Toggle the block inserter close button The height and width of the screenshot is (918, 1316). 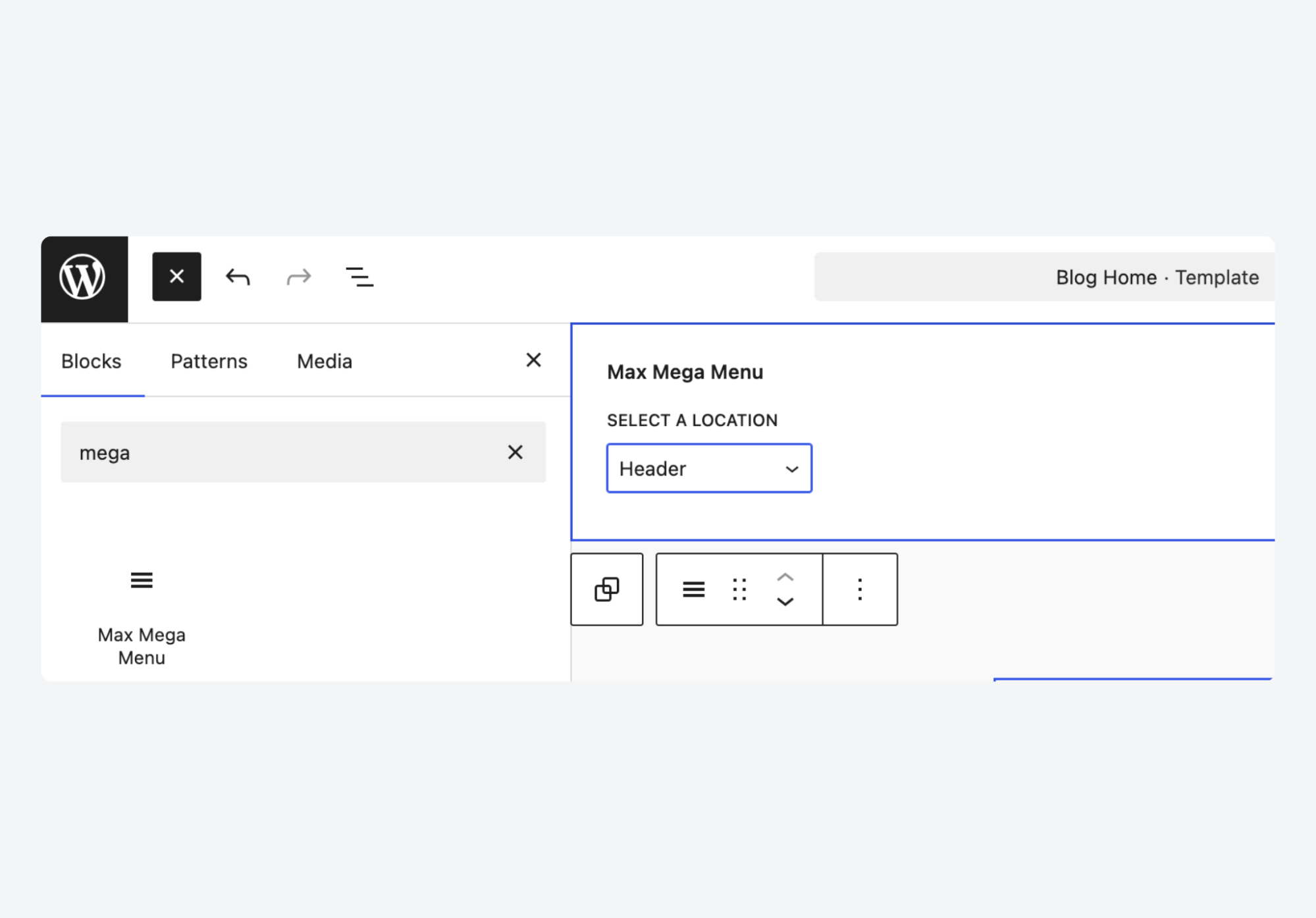176,277
